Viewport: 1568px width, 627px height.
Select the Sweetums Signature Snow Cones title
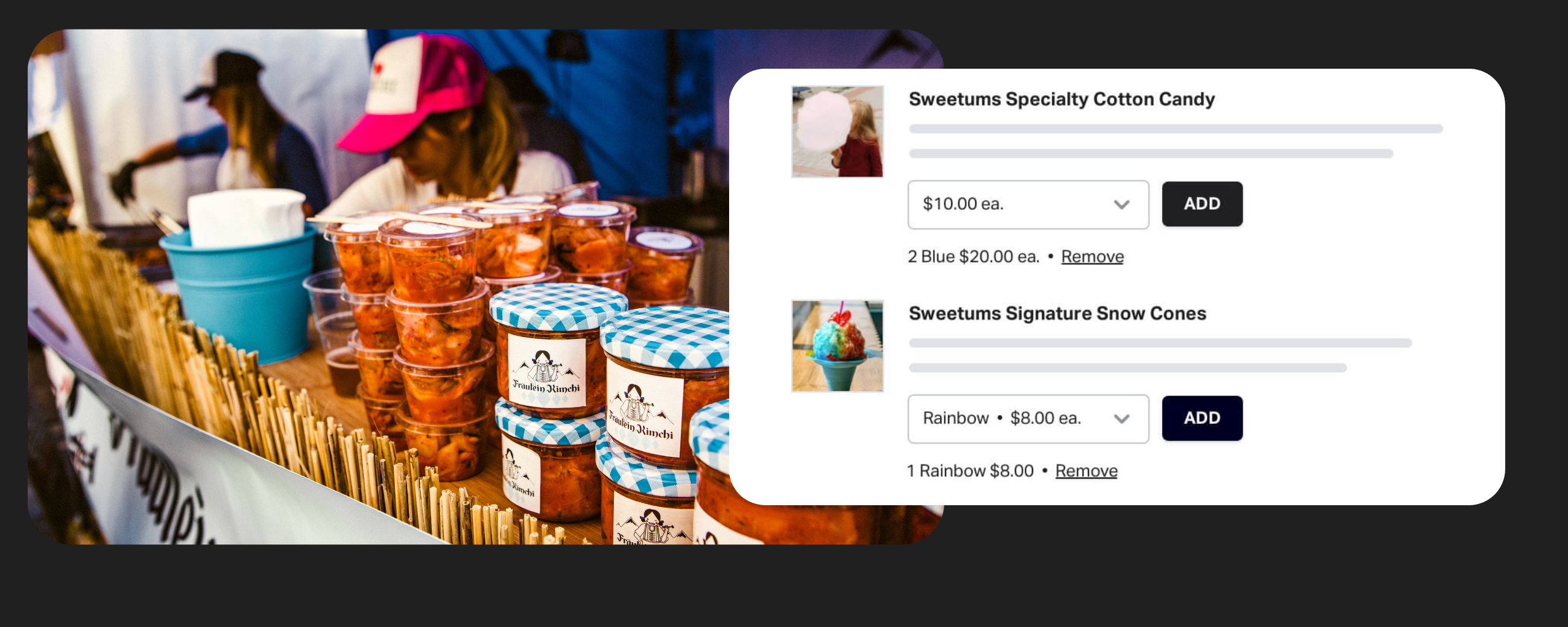(x=1057, y=313)
